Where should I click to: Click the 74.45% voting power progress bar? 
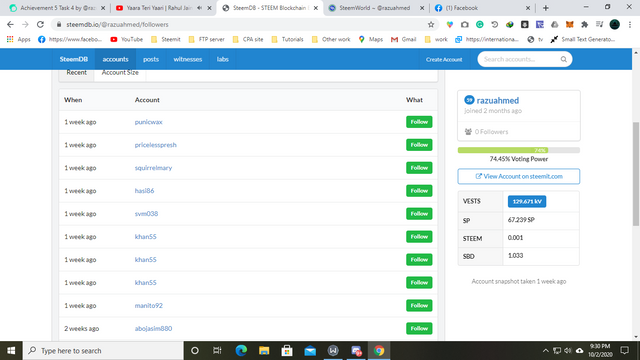point(519,150)
